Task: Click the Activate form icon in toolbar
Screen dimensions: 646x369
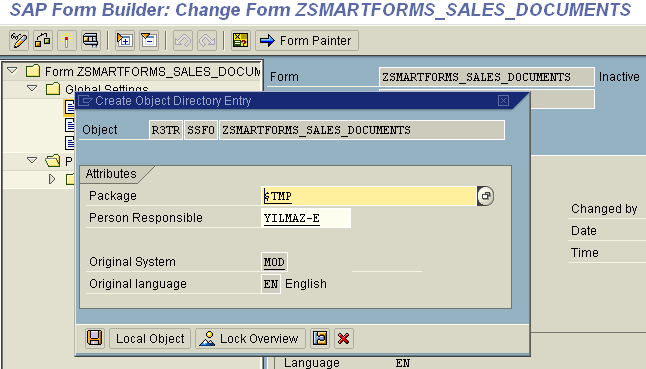Action: point(43,41)
